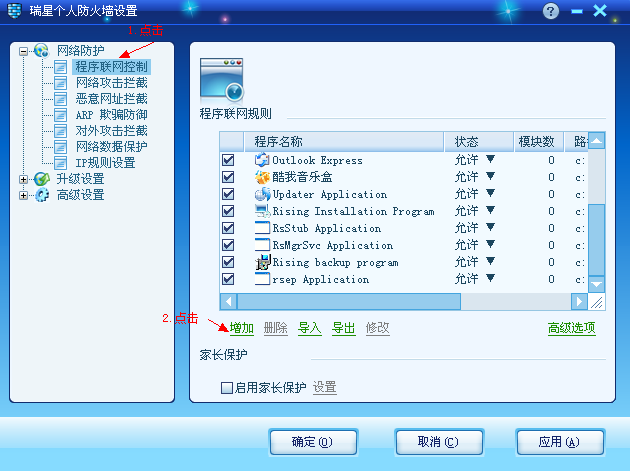Select 恶意网址拦截 in the tree
Image resolution: width=630 pixels, height=471 pixels.
(x=111, y=99)
